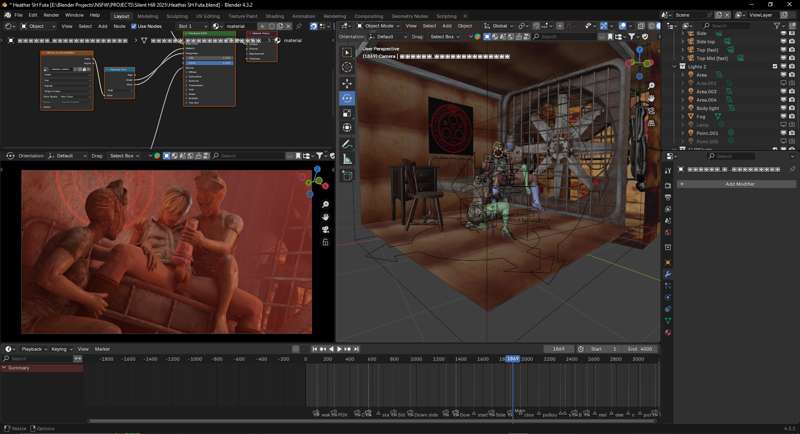Hide the Body light object in outliner
This screenshot has height=434, width=800.
coord(781,108)
